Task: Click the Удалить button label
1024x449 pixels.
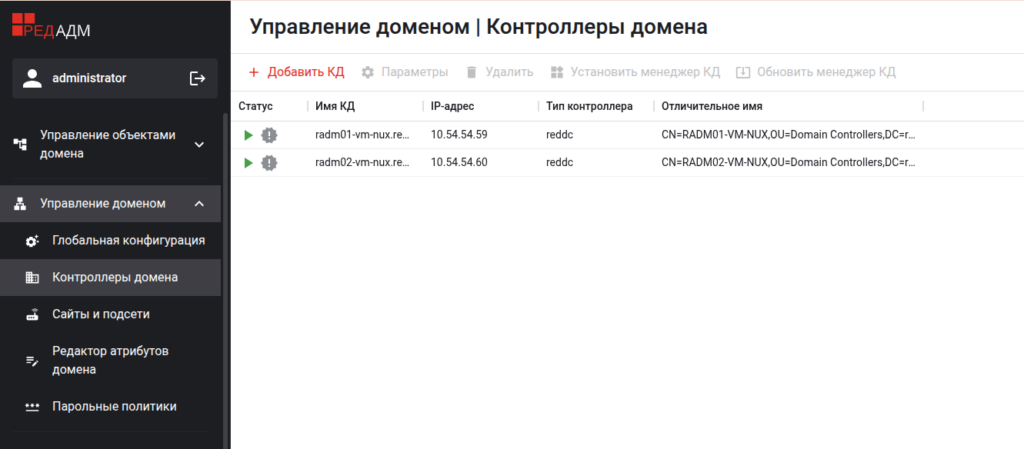Action: 509,72
